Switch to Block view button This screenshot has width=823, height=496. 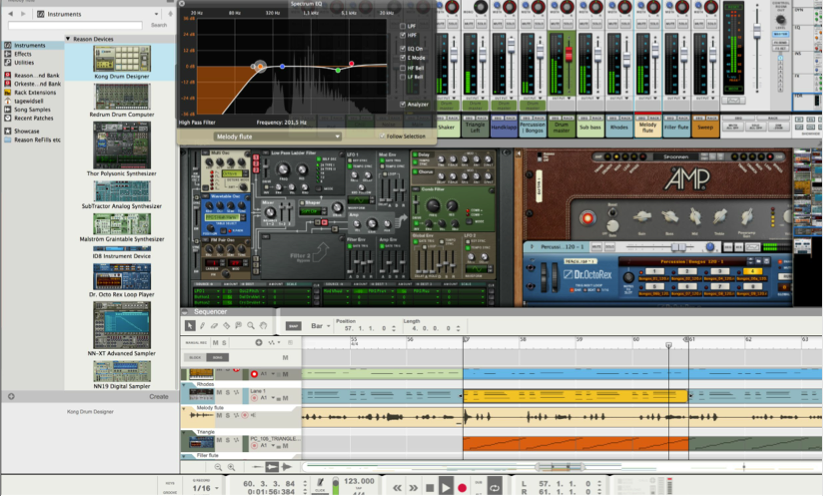point(195,357)
